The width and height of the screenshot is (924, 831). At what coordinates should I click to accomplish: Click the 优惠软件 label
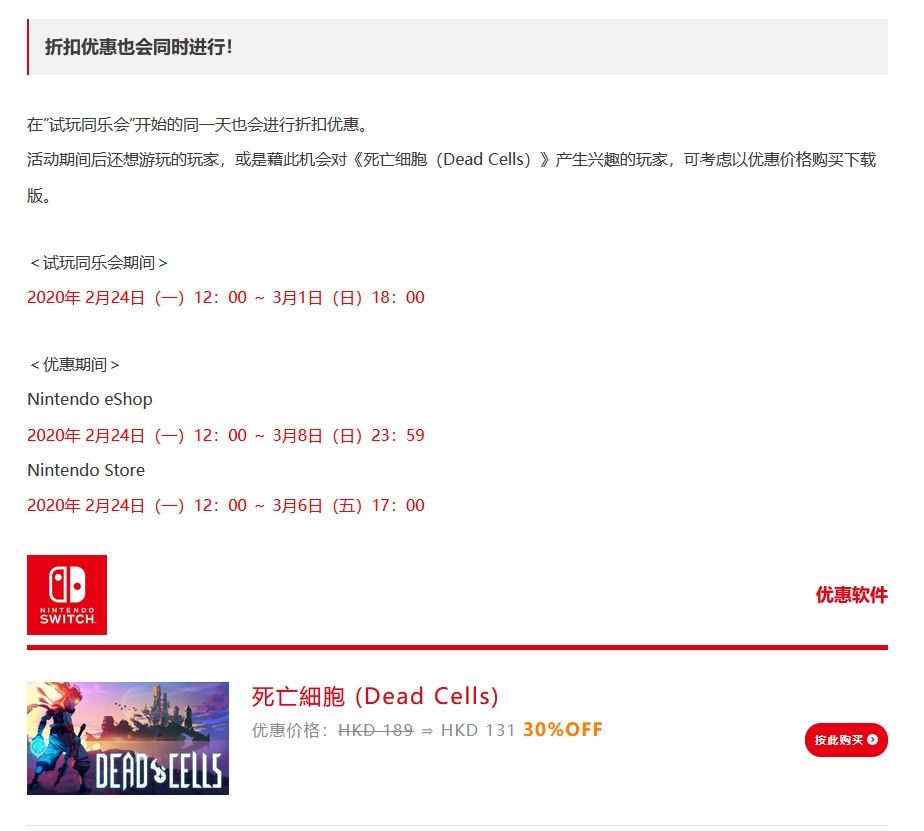852,595
